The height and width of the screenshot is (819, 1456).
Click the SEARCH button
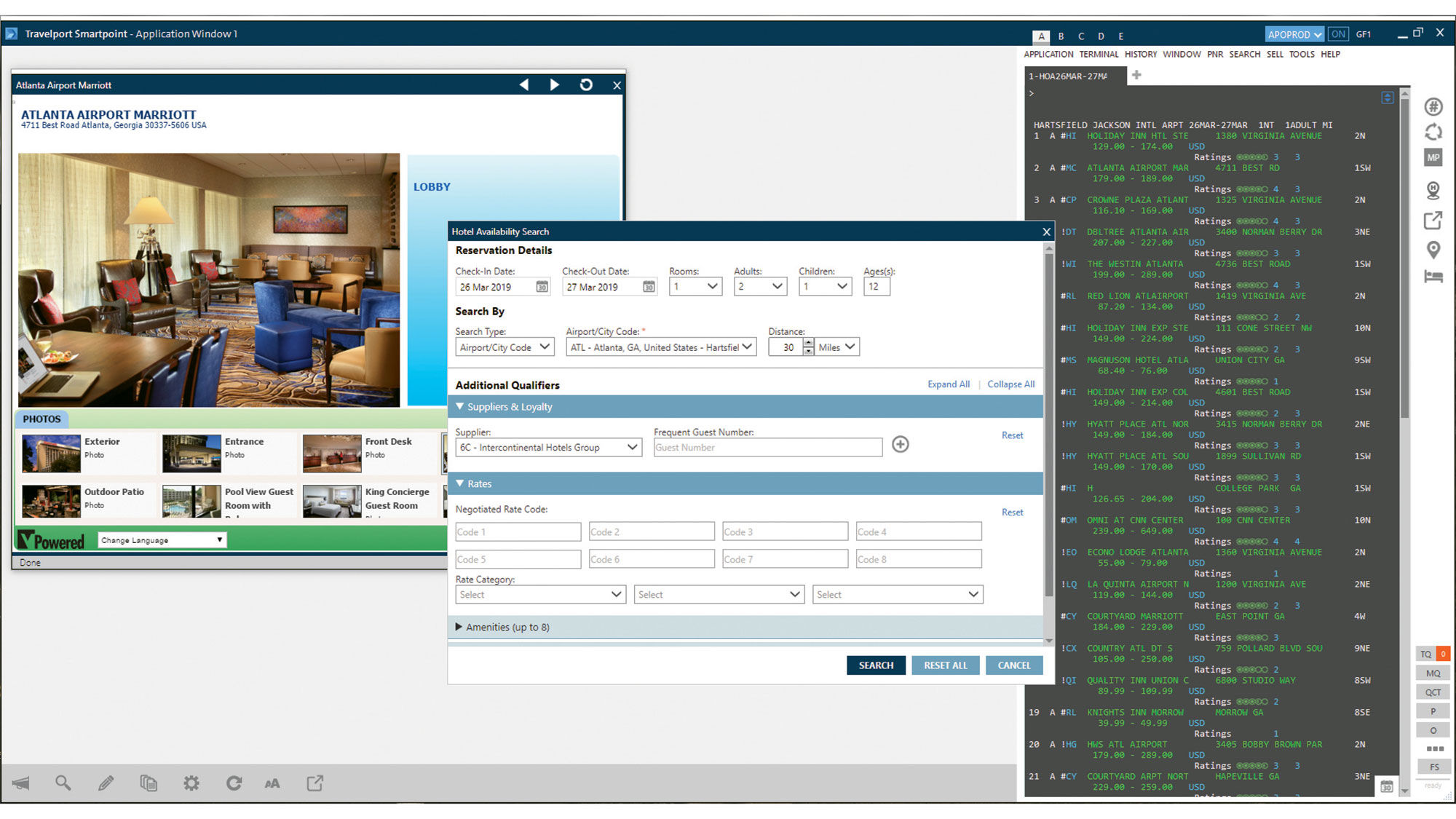point(876,665)
